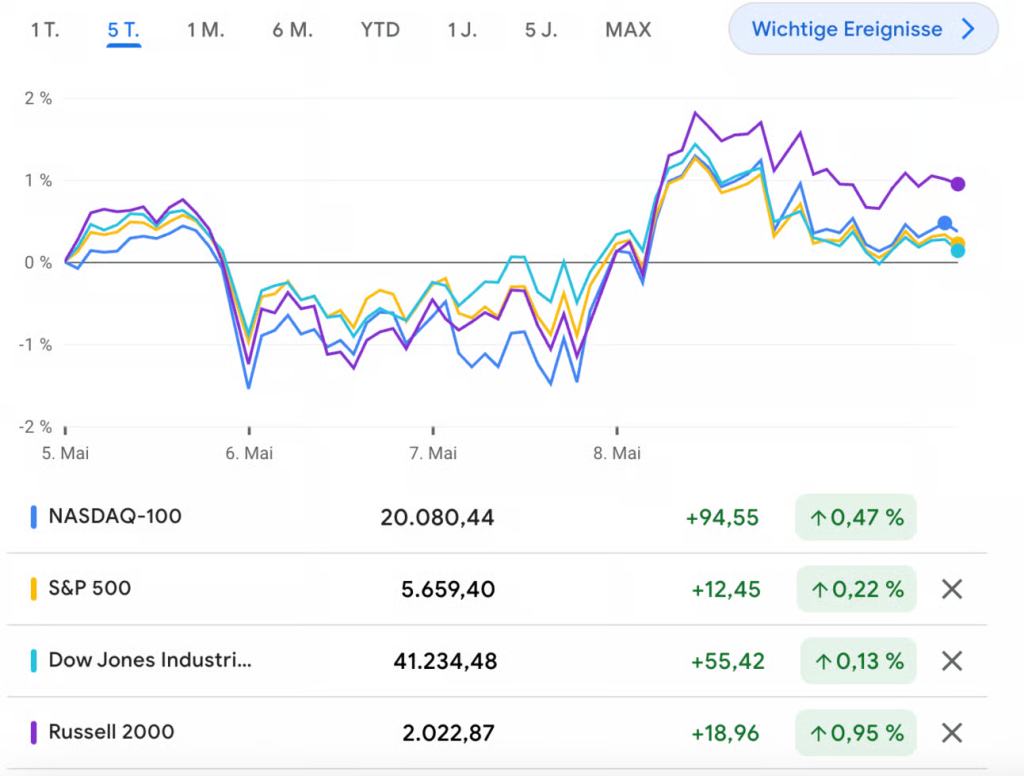Choose the 5 J. time range
The image size is (1024, 776).
point(541,30)
